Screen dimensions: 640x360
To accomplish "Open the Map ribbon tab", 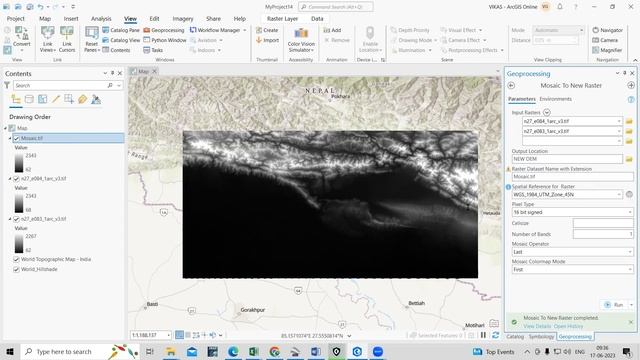I will coord(45,19).
